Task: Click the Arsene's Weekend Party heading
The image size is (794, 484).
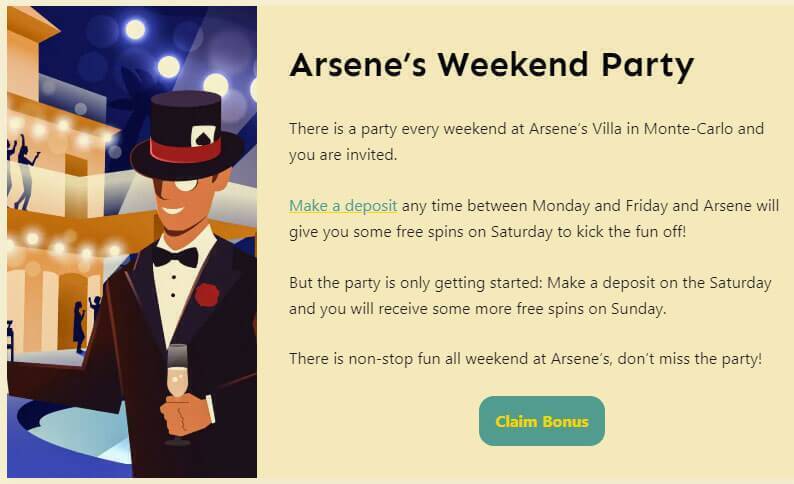Action: [x=491, y=66]
